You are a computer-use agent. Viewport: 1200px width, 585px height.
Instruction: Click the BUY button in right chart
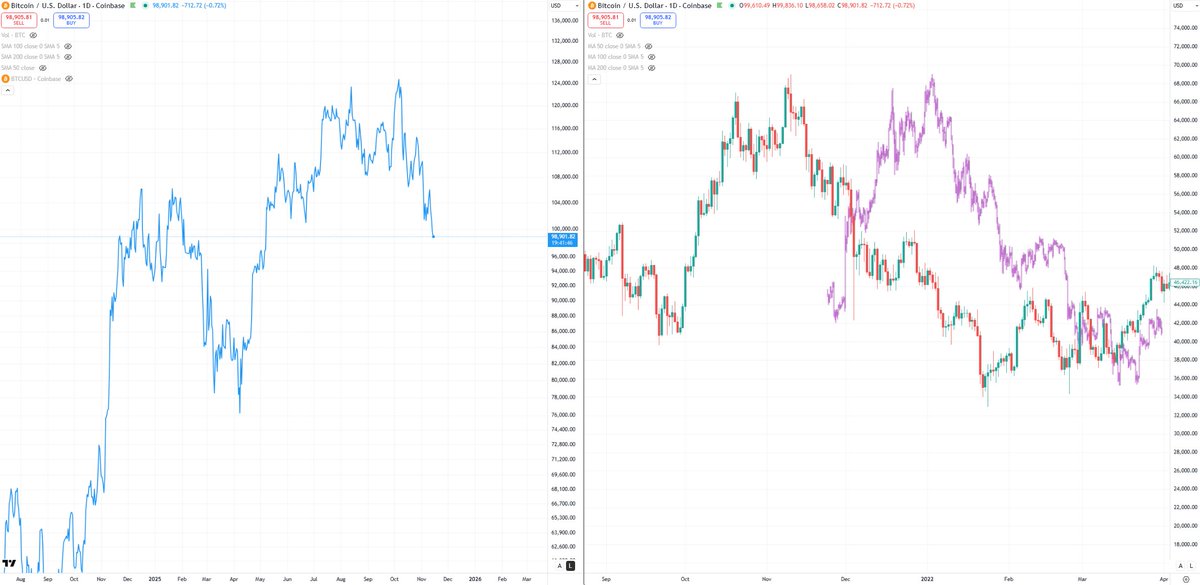pos(658,20)
